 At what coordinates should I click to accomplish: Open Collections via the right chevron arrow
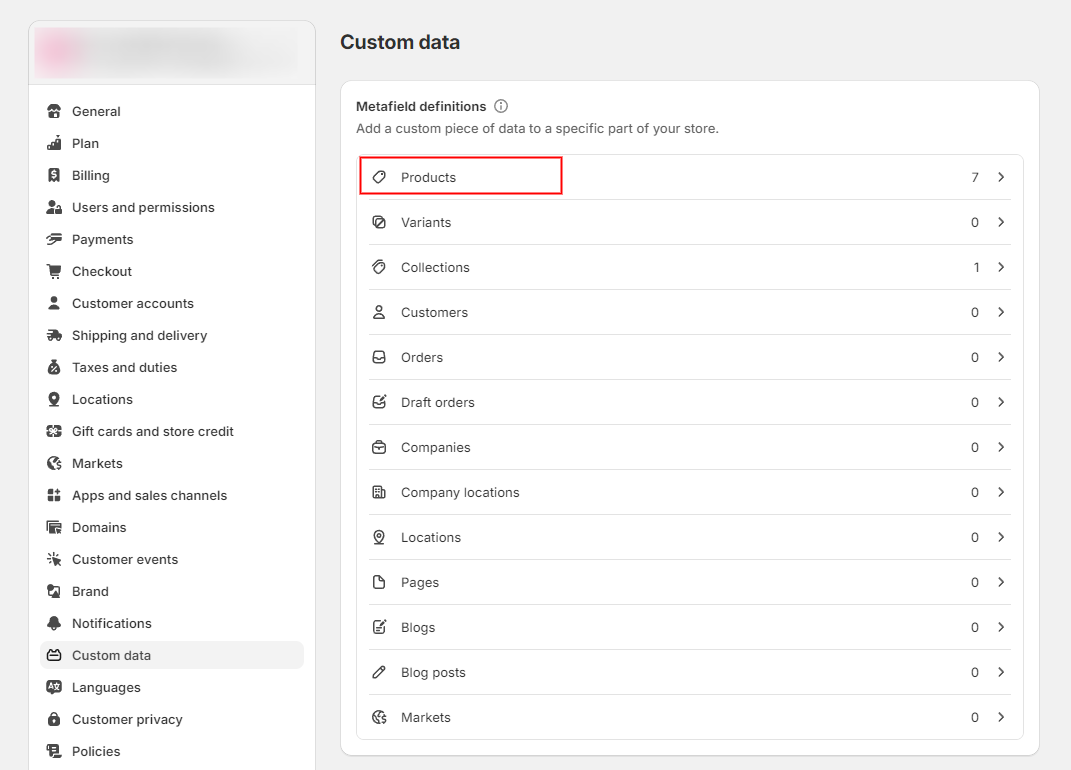point(1001,267)
